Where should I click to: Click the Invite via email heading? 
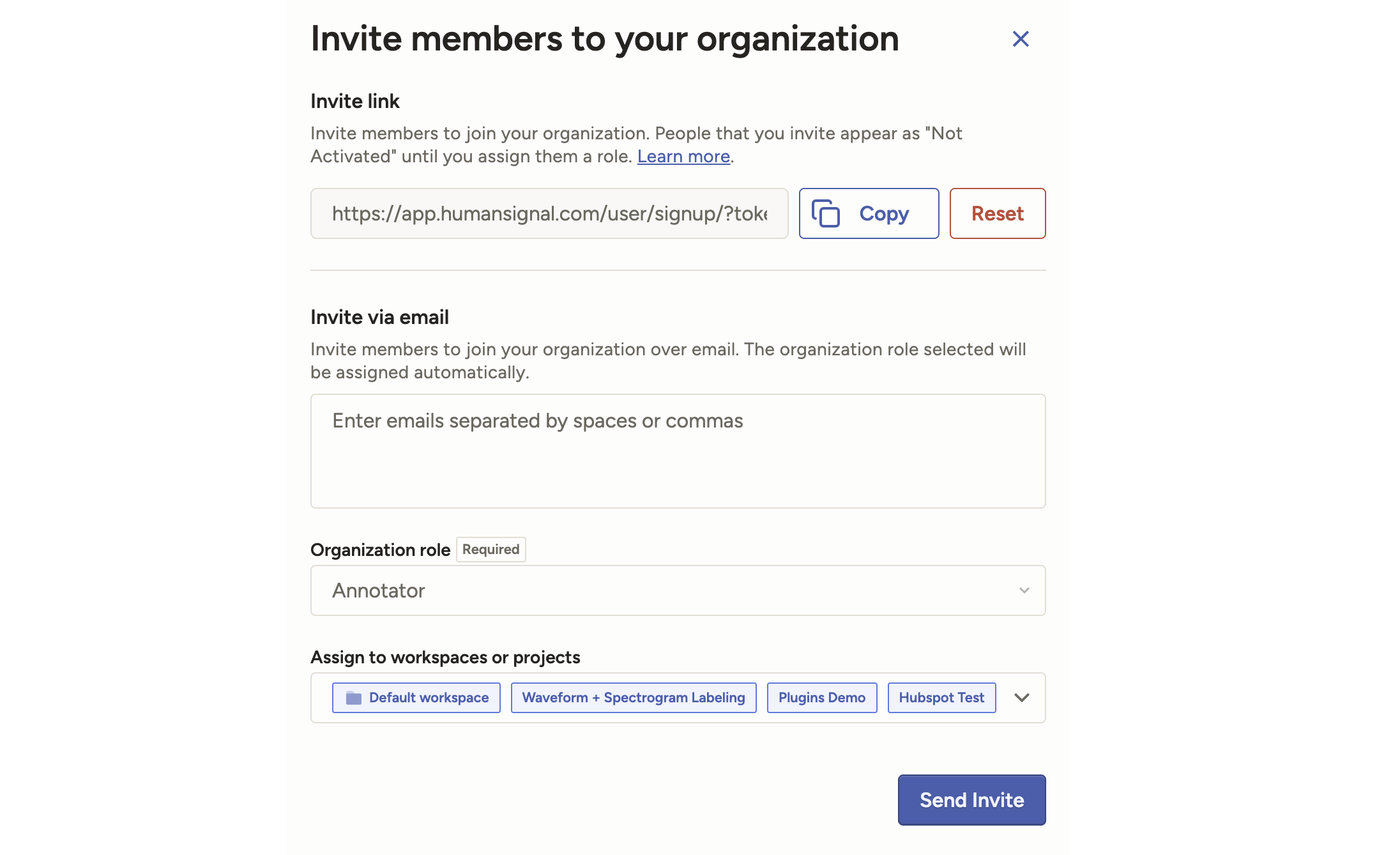coord(379,318)
